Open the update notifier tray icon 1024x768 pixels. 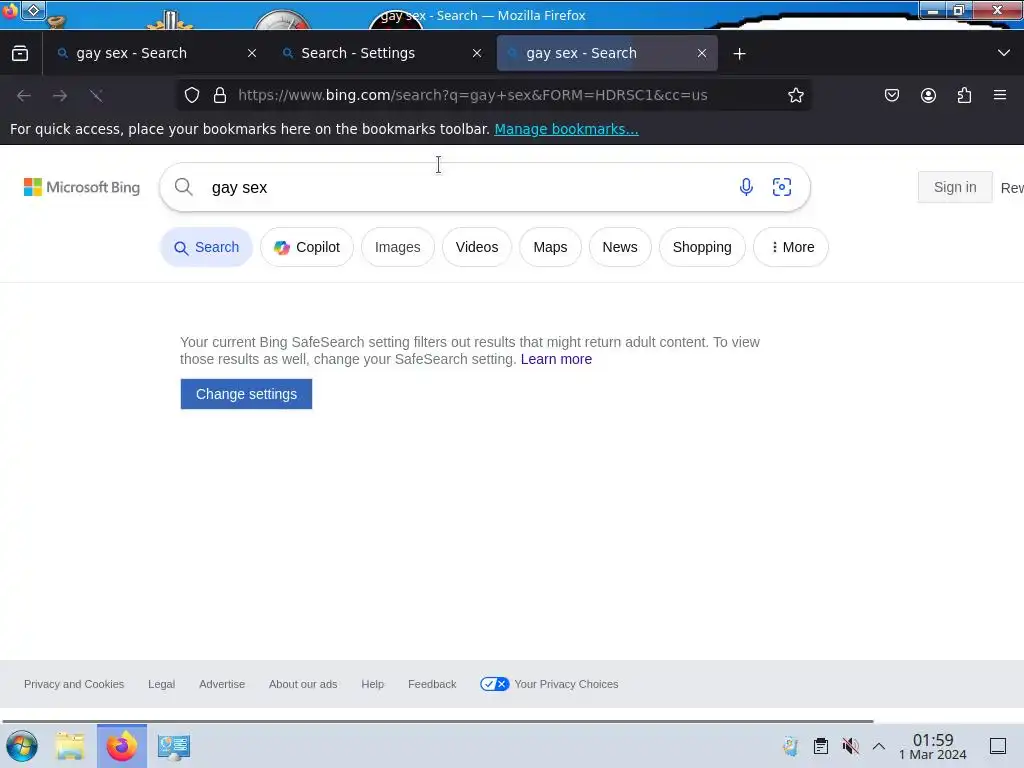(x=791, y=746)
